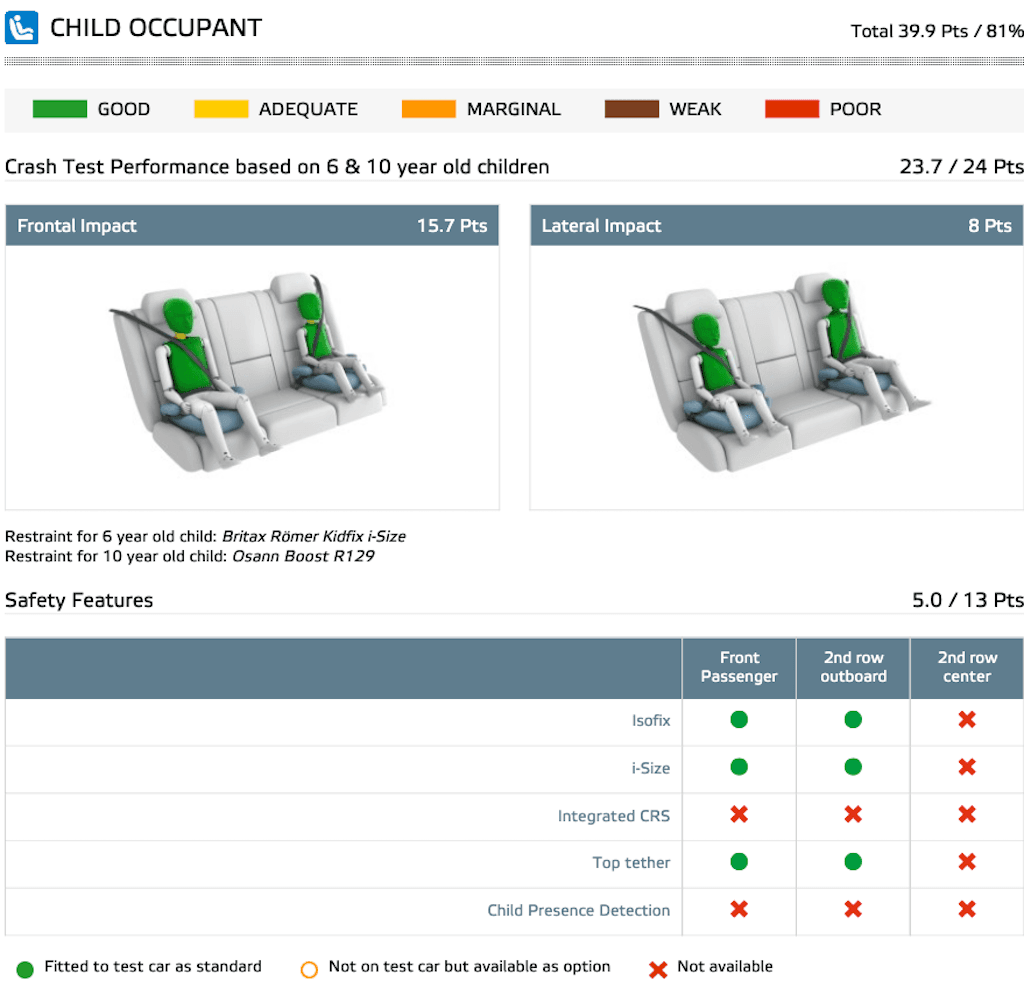Click the yellow ADEQUATE color swatch
Viewport: 1024px width, 1002px height.
221,109
